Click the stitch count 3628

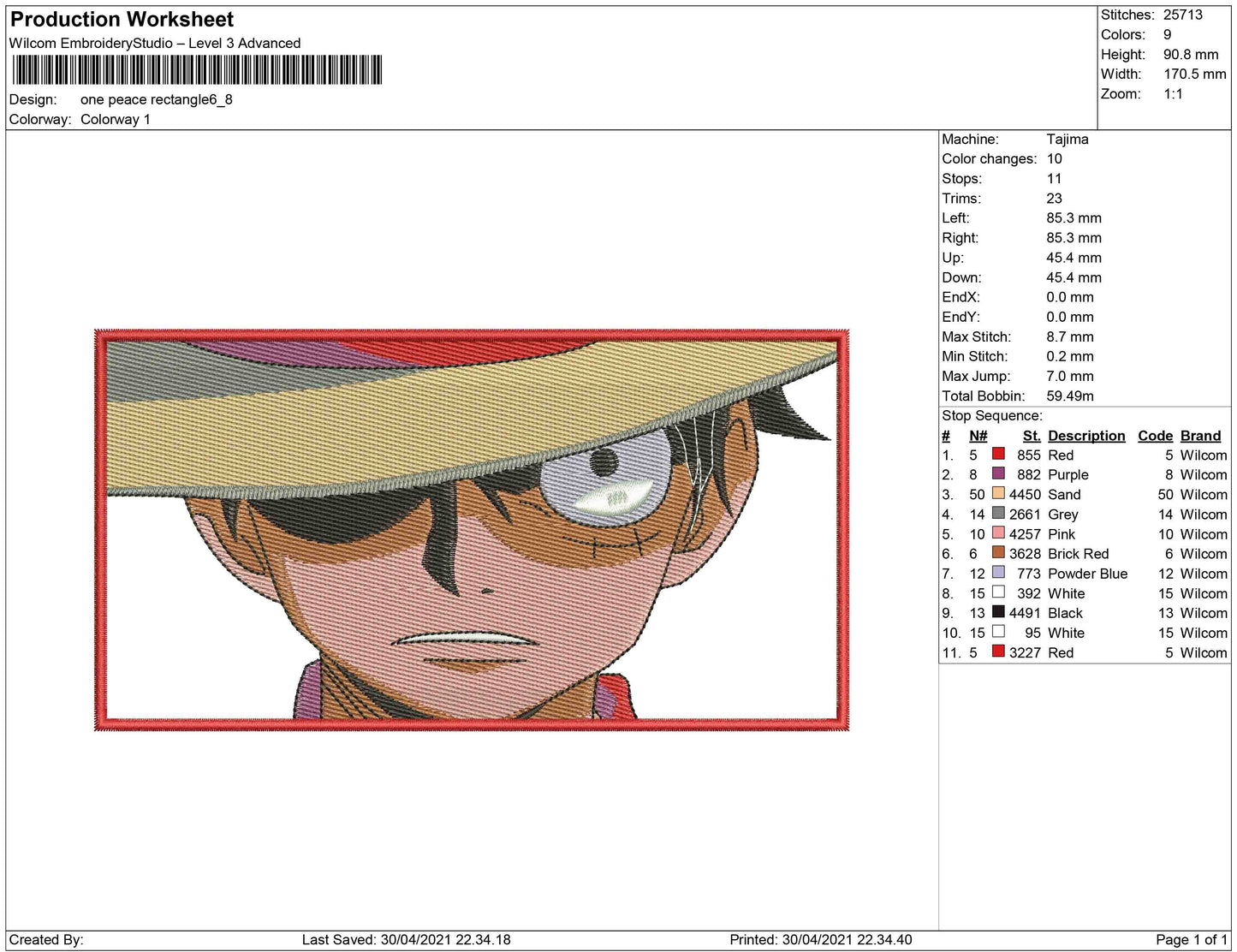pos(1025,553)
